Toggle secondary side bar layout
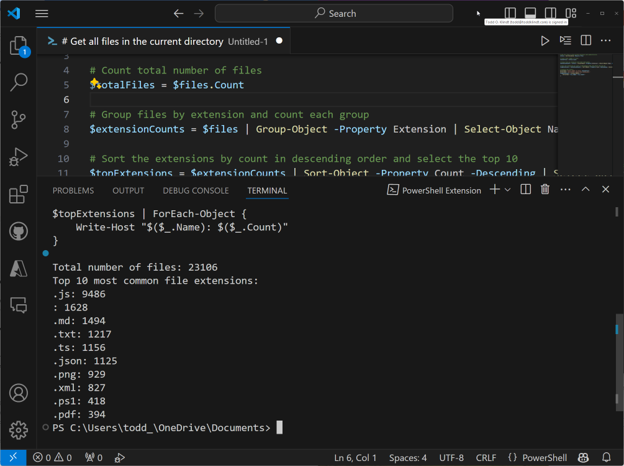 coord(550,13)
